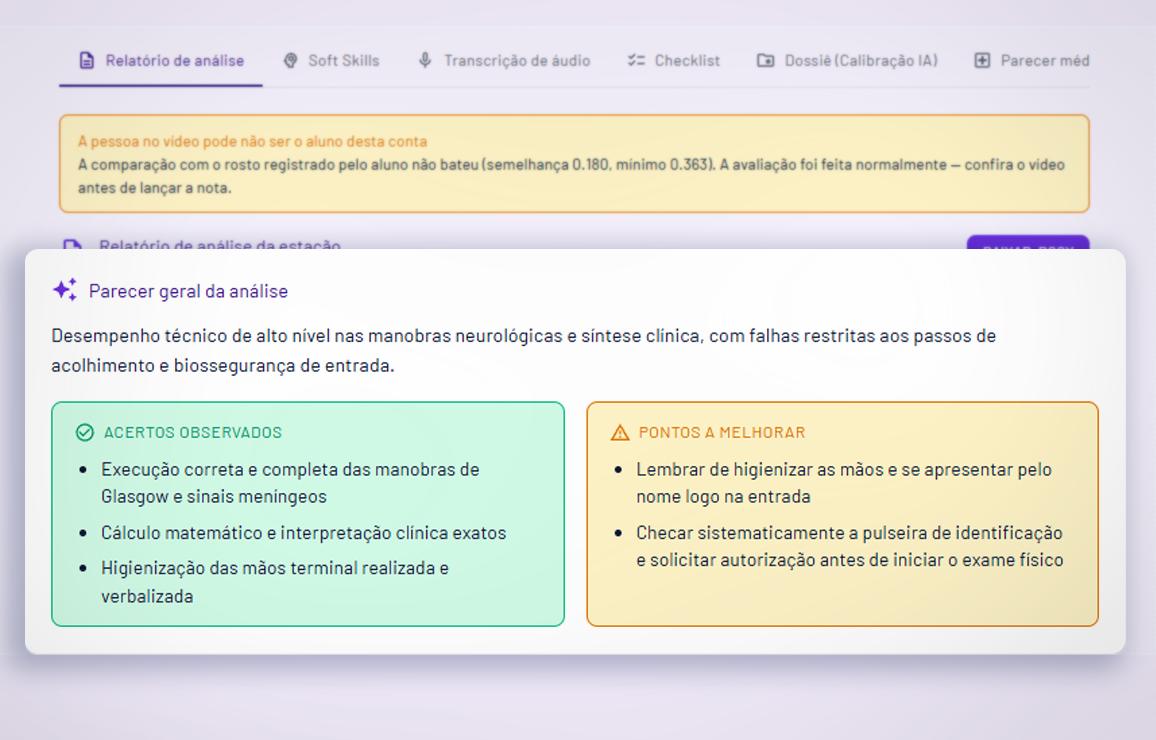
Task: Click the 'ACERTOS OBSERVADOS' label
Action: coord(193,433)
